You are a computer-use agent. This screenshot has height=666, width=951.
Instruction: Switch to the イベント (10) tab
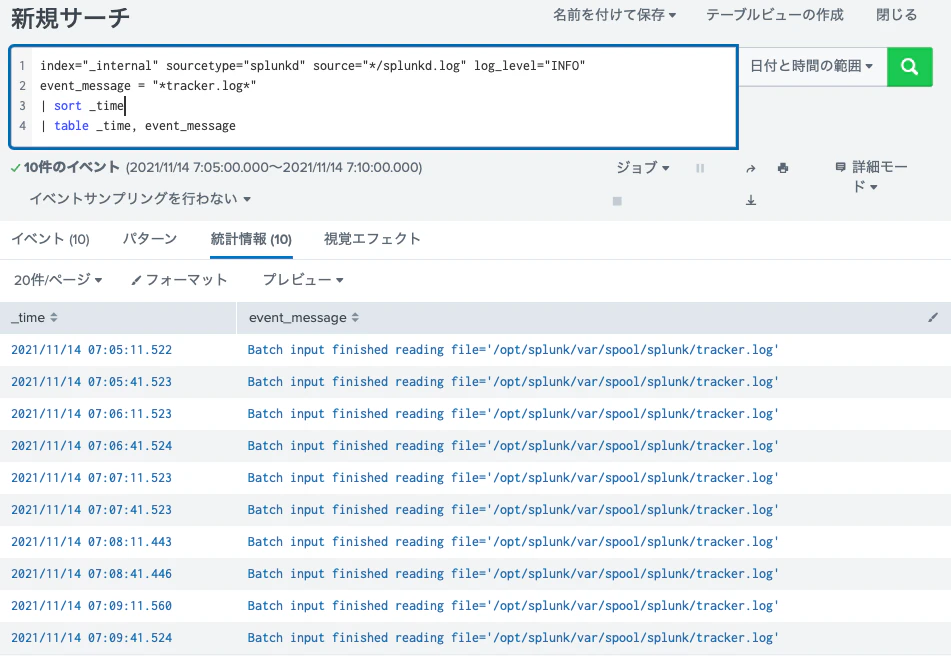click(x=50, y=239)
